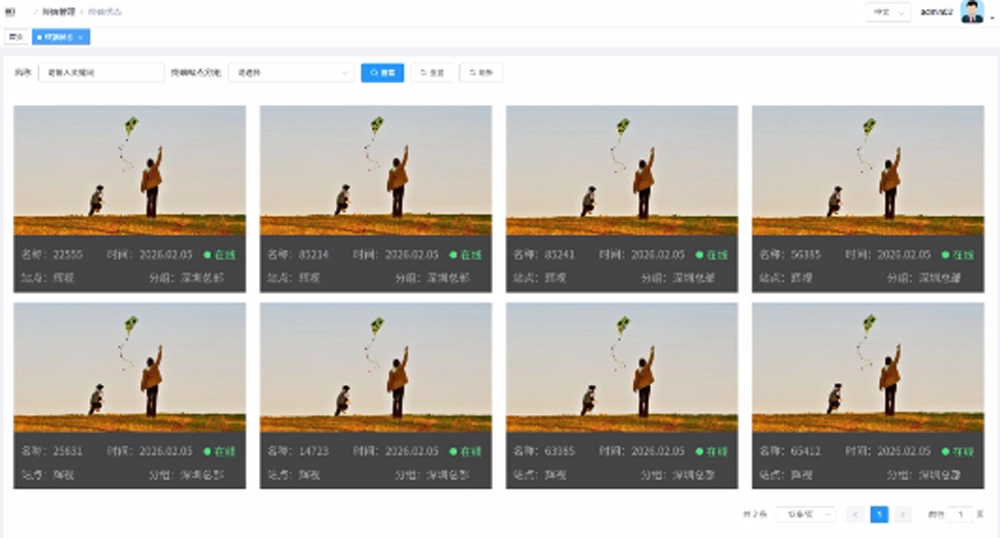The image size is (1000, 538).
Task: Open terminal 56385 thumbnail
Action: (x=867, y=170)
